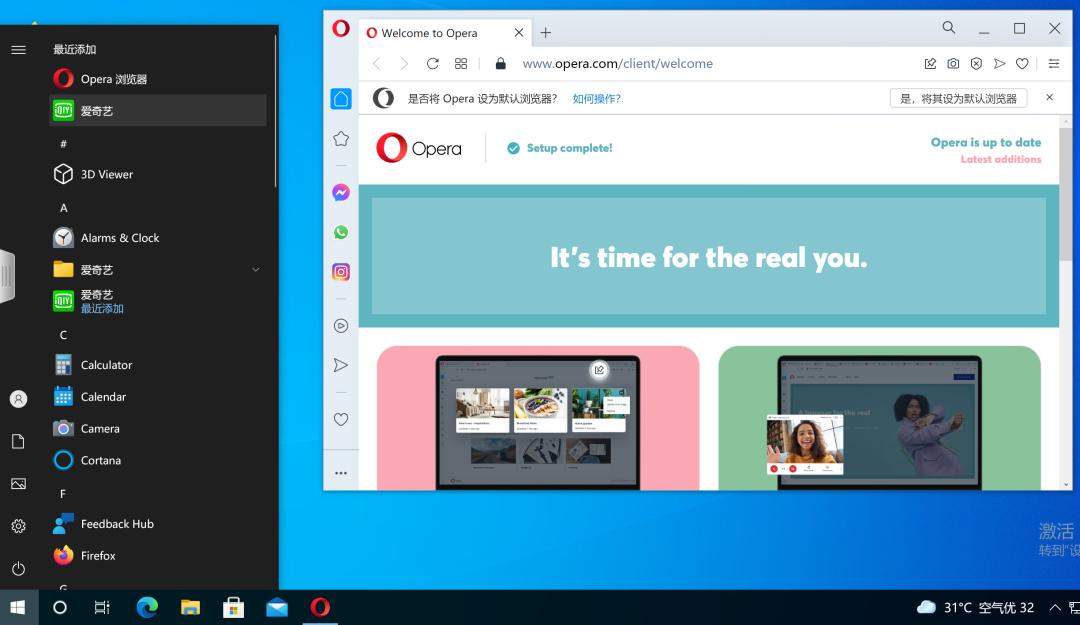Open Bookmarks star in Opera sidebar
This screenshot has height=625, width=1080.
point(341,139)
